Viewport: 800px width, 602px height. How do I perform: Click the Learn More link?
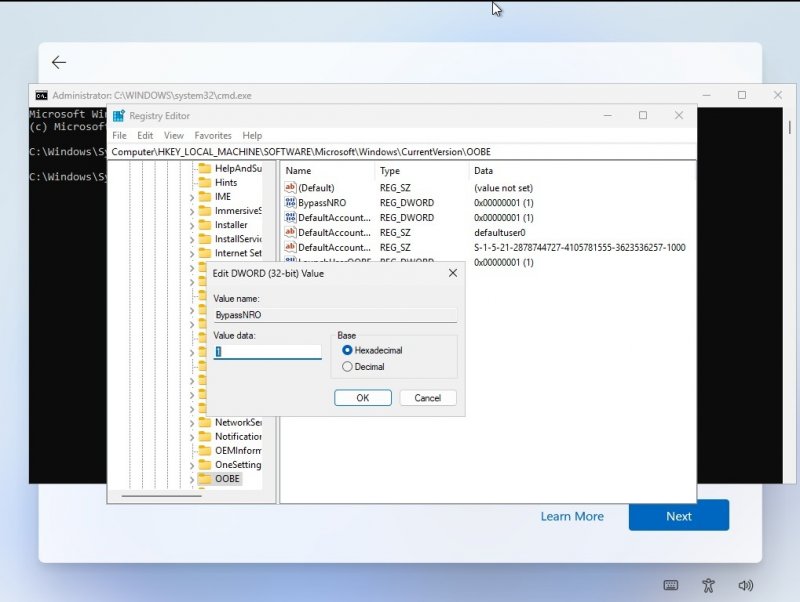coord(572,516)
